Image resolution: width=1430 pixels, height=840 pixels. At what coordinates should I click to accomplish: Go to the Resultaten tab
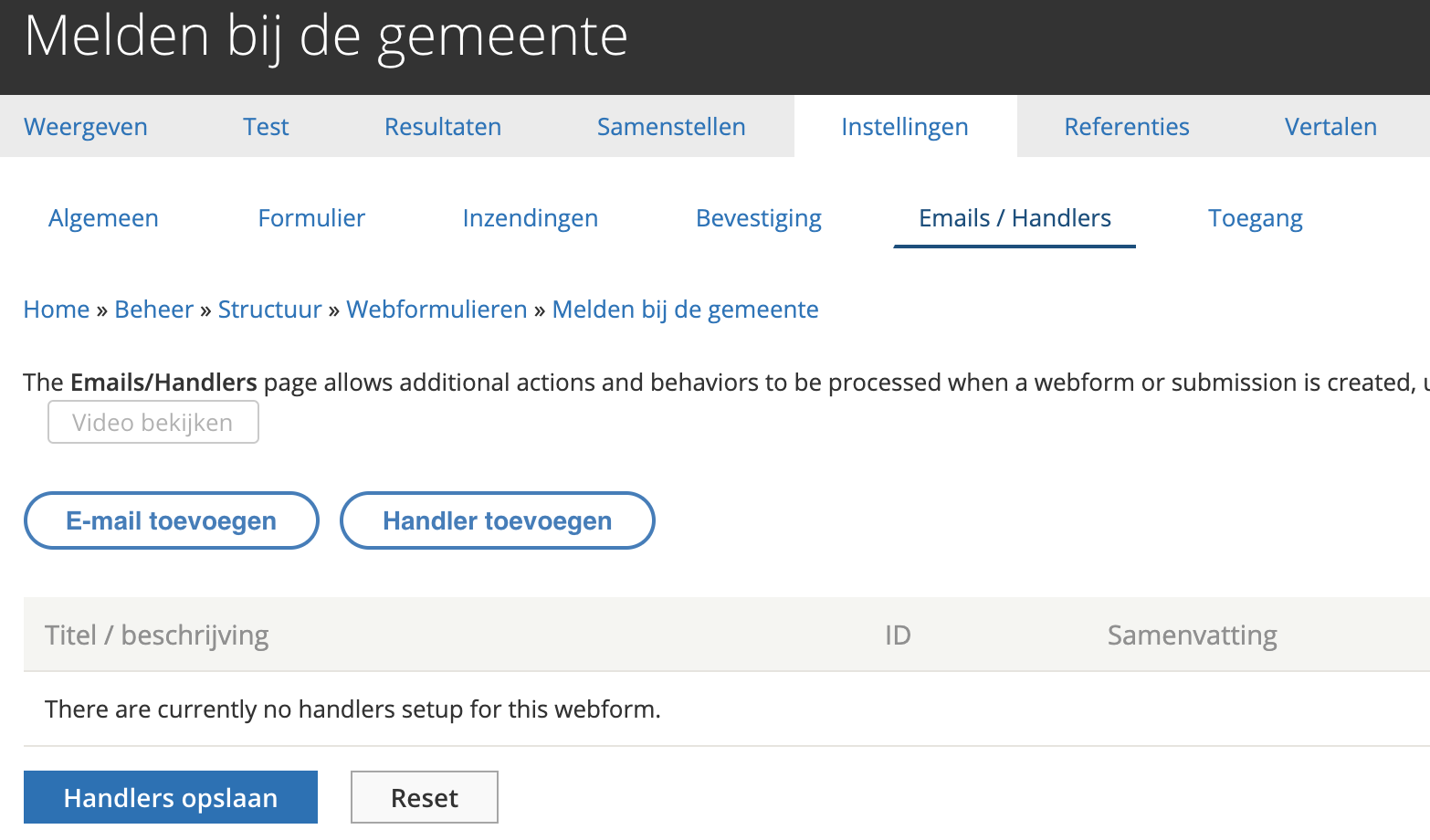tap(443, 127)
